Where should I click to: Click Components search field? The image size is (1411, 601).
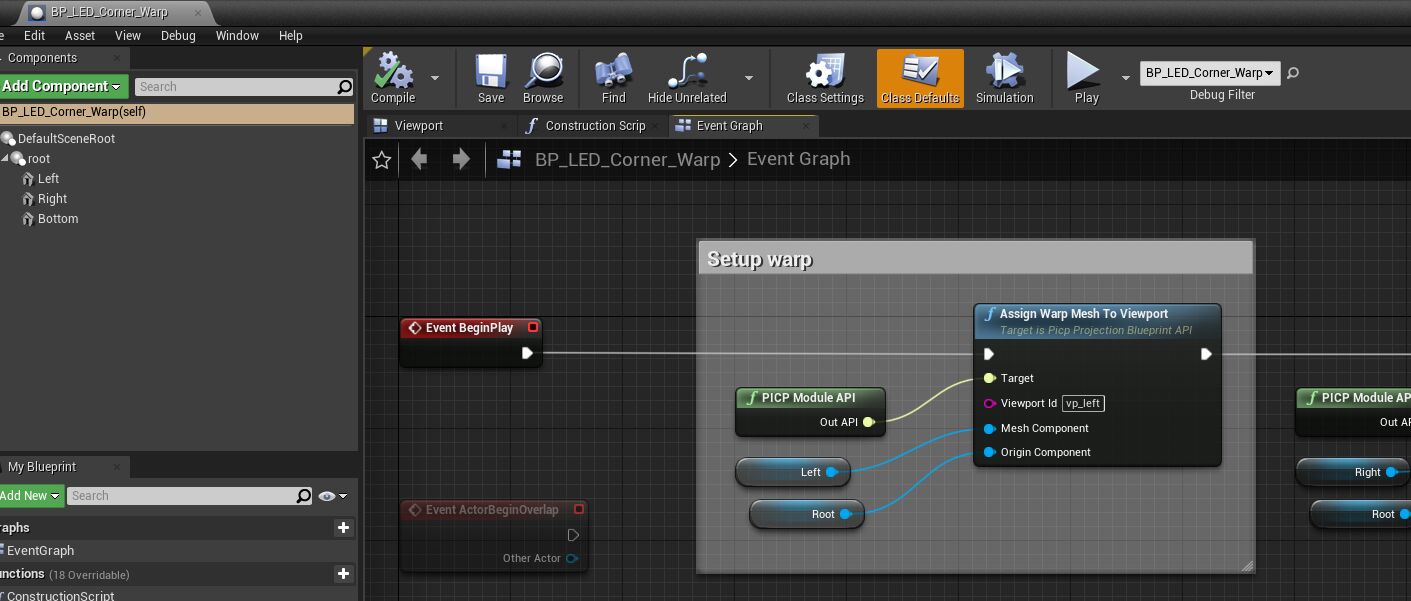pos(235,87)
